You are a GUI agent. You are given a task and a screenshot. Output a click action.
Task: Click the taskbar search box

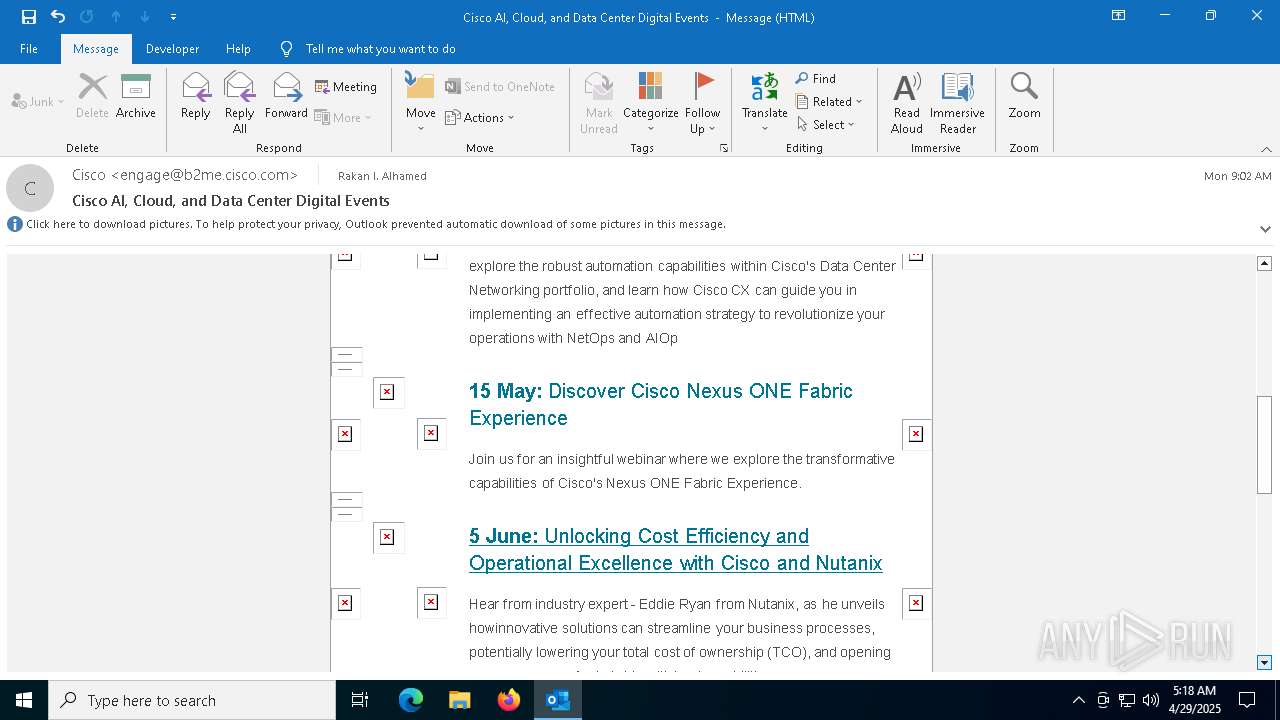pos(192,700)
